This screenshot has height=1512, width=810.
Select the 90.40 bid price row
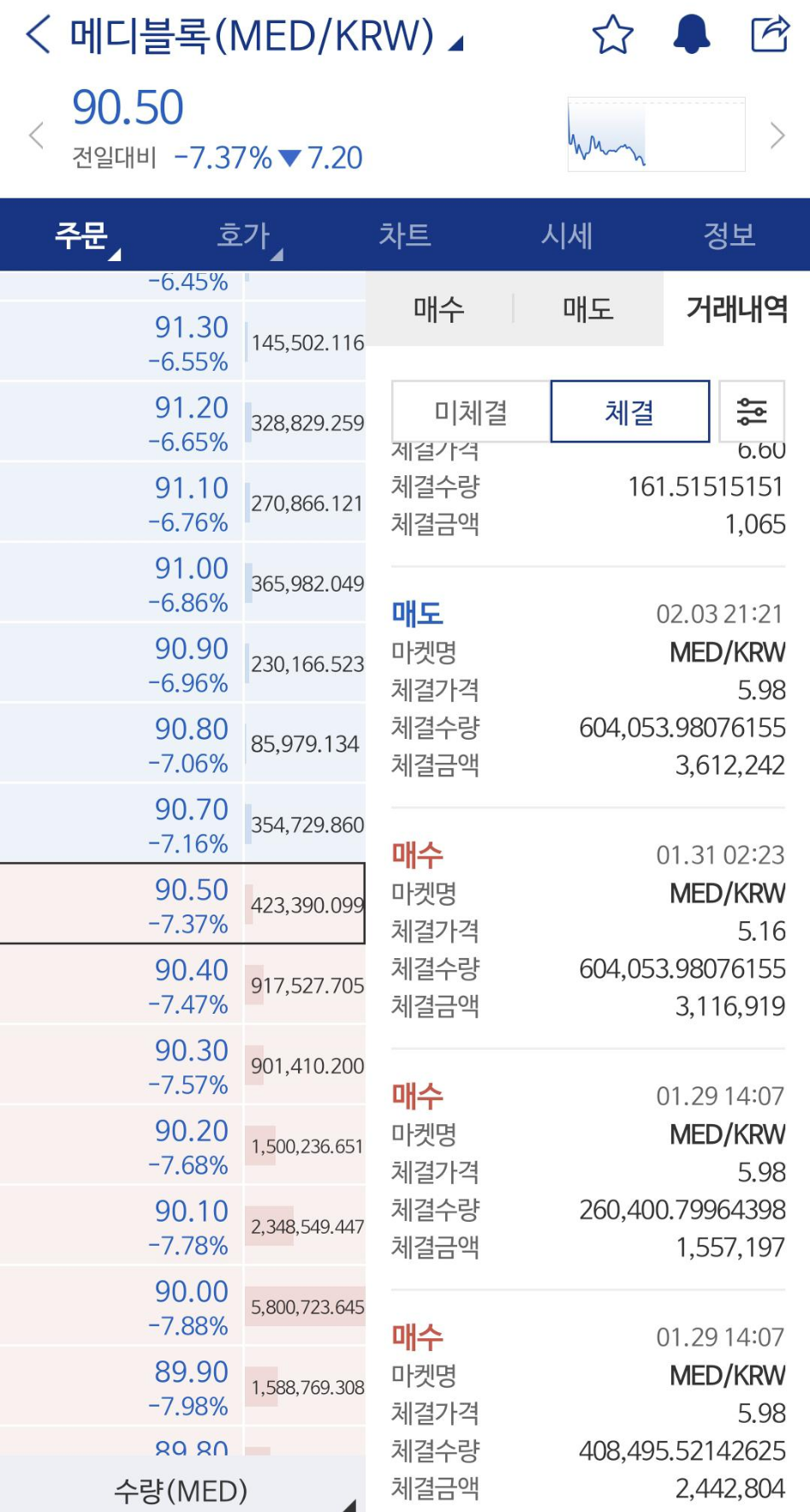click(x=182, y=985)
